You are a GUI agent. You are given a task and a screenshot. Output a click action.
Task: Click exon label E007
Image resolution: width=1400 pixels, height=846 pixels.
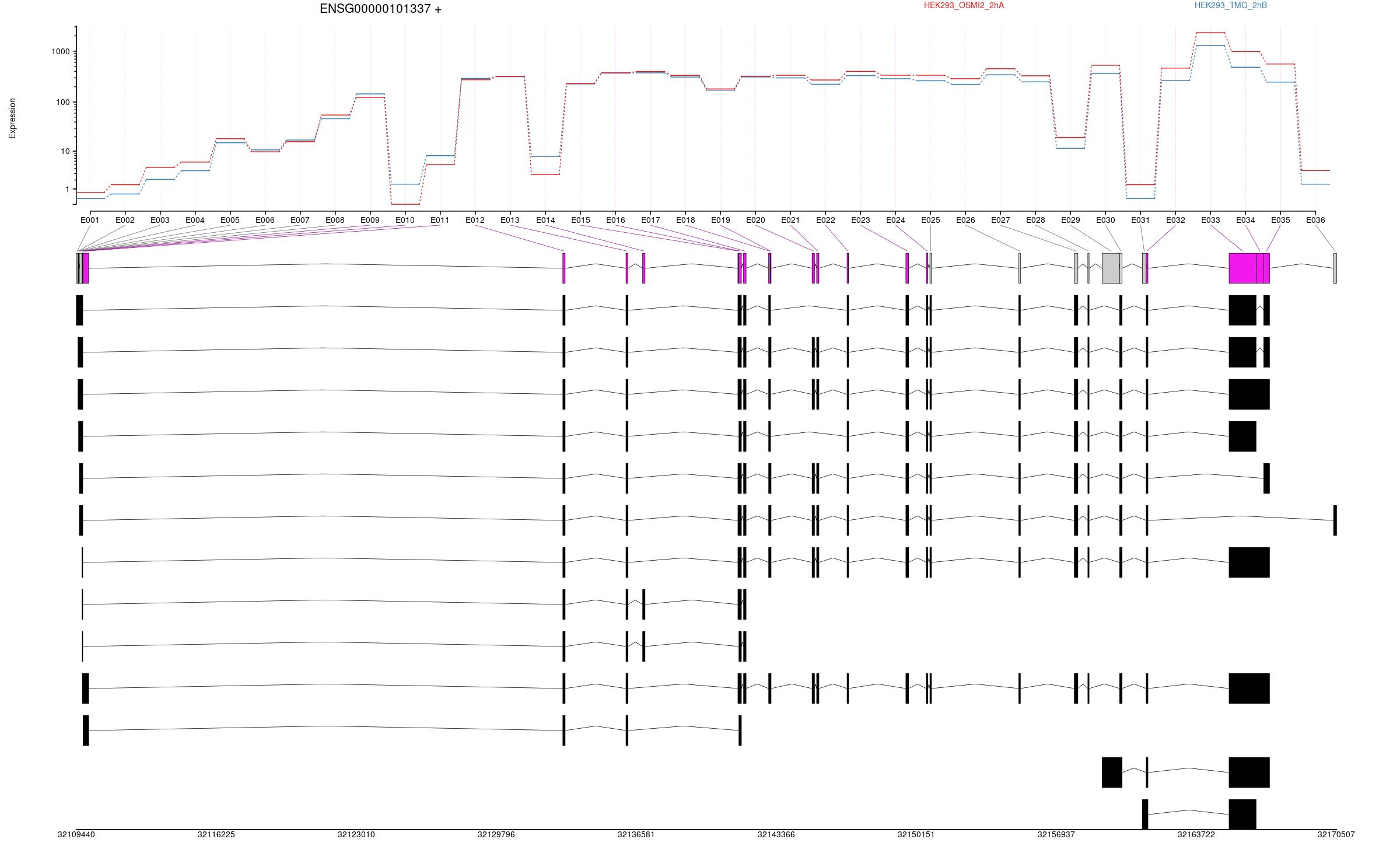[x=300, y=220]
